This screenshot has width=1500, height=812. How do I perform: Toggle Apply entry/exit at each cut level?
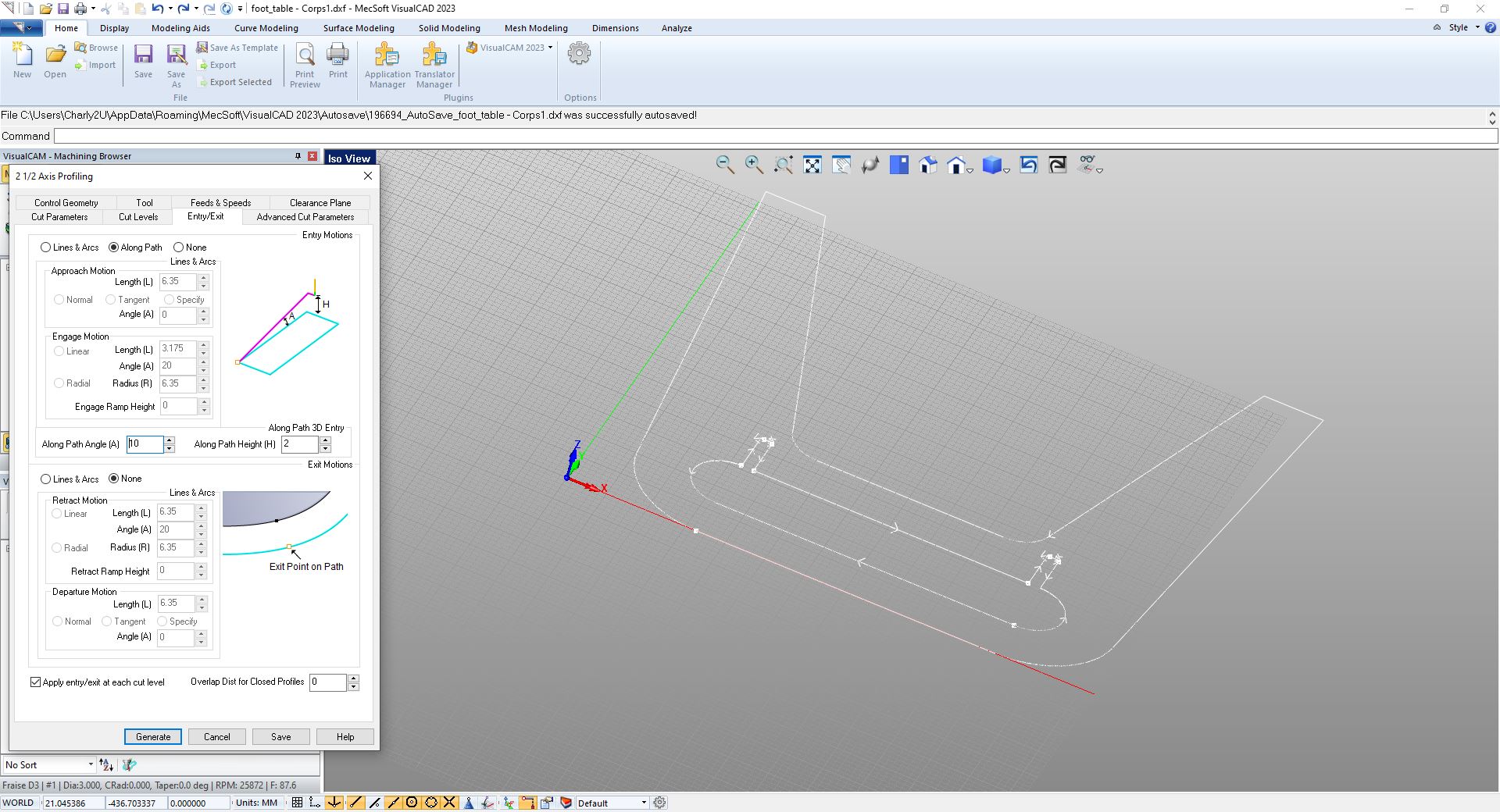pos(36,682)
